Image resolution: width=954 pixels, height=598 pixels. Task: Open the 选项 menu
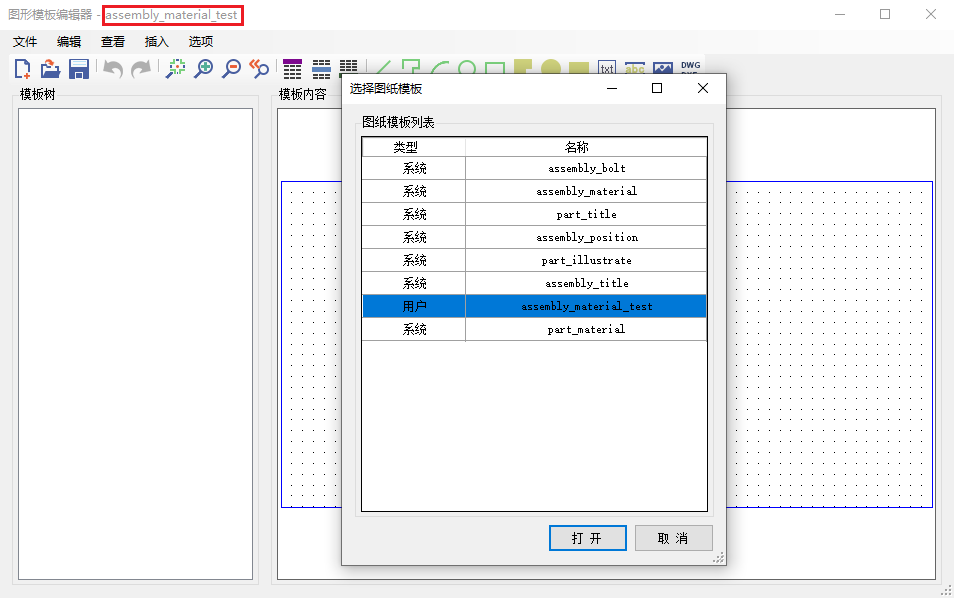200,41
